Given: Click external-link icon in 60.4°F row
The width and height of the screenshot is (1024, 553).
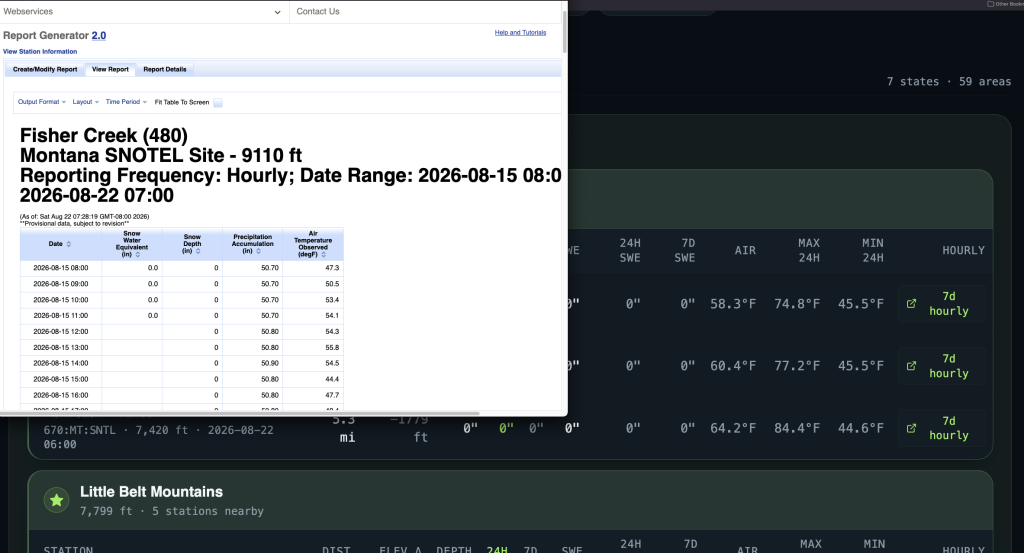Looking at the screenshot, I should pyautogui.click(x=911, y=366).
